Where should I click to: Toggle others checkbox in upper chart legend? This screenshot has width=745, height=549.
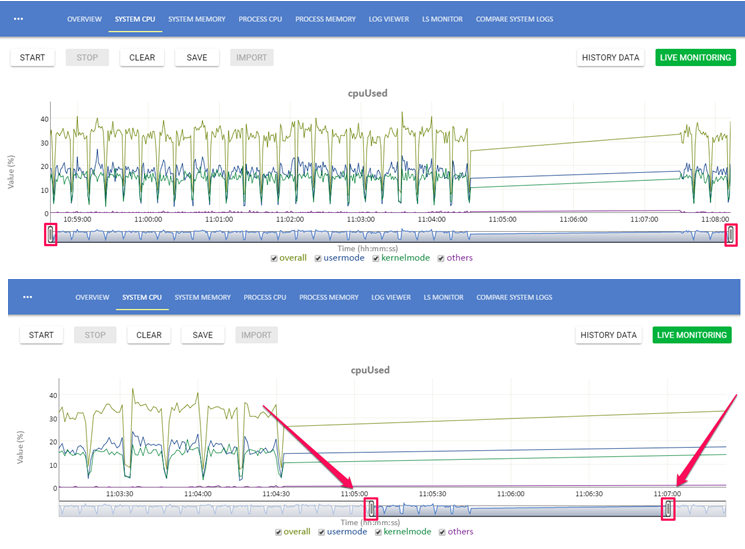click(441, 259)
